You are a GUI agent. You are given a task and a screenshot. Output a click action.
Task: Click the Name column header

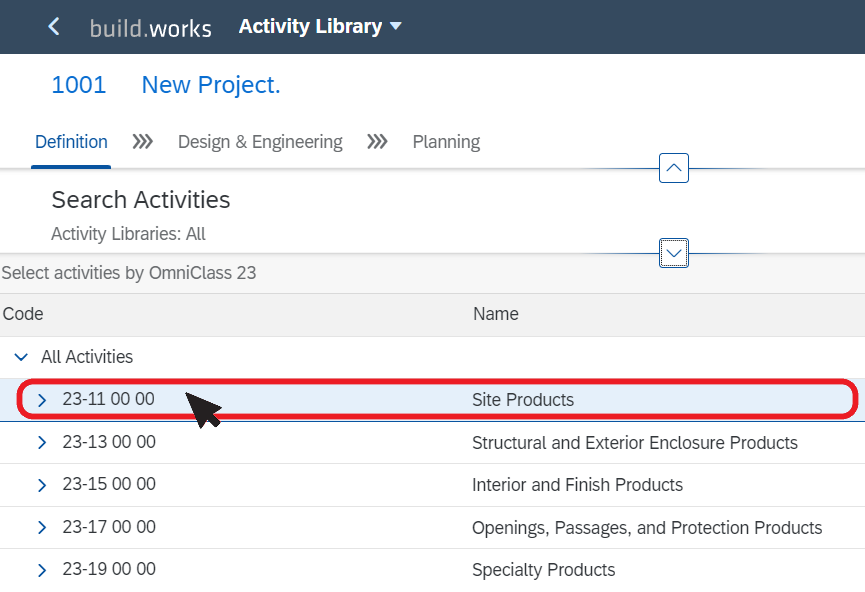(x=495, y=314)
